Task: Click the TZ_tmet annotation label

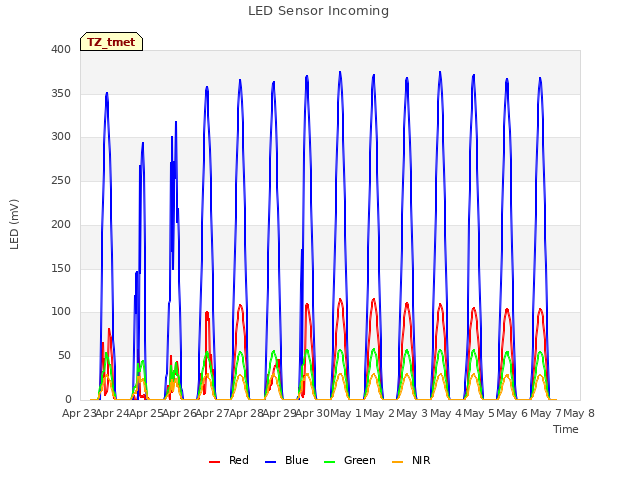Action: [x=111, y=42]
